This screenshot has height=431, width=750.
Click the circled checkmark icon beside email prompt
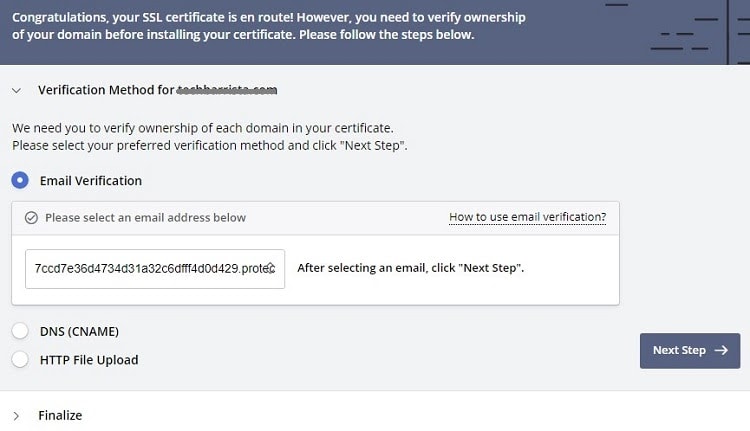[31, 218]
